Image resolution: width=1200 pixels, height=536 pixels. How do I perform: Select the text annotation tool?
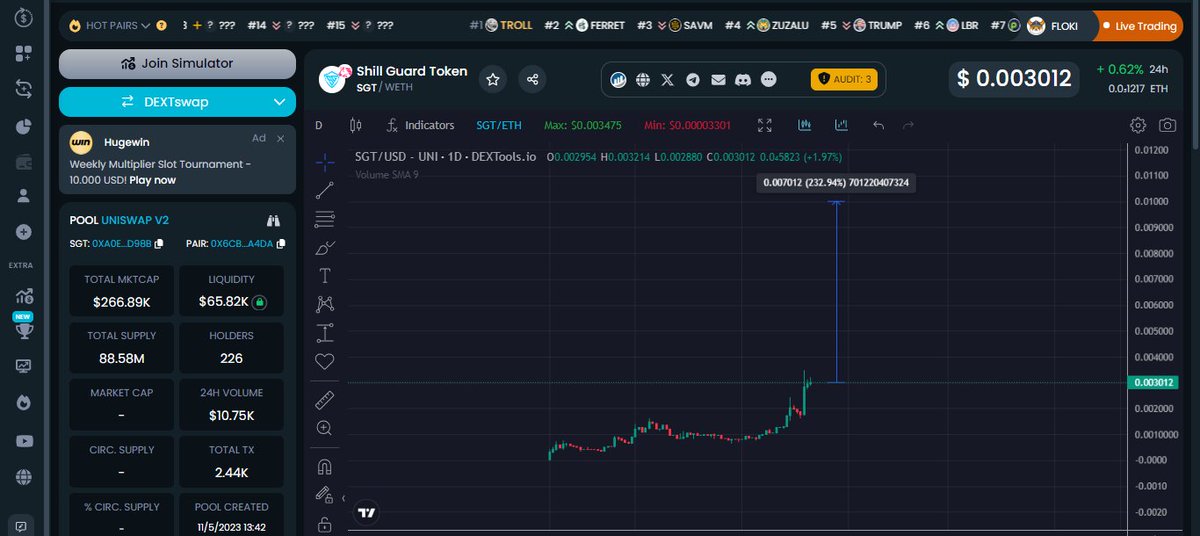tap(324, 276)
